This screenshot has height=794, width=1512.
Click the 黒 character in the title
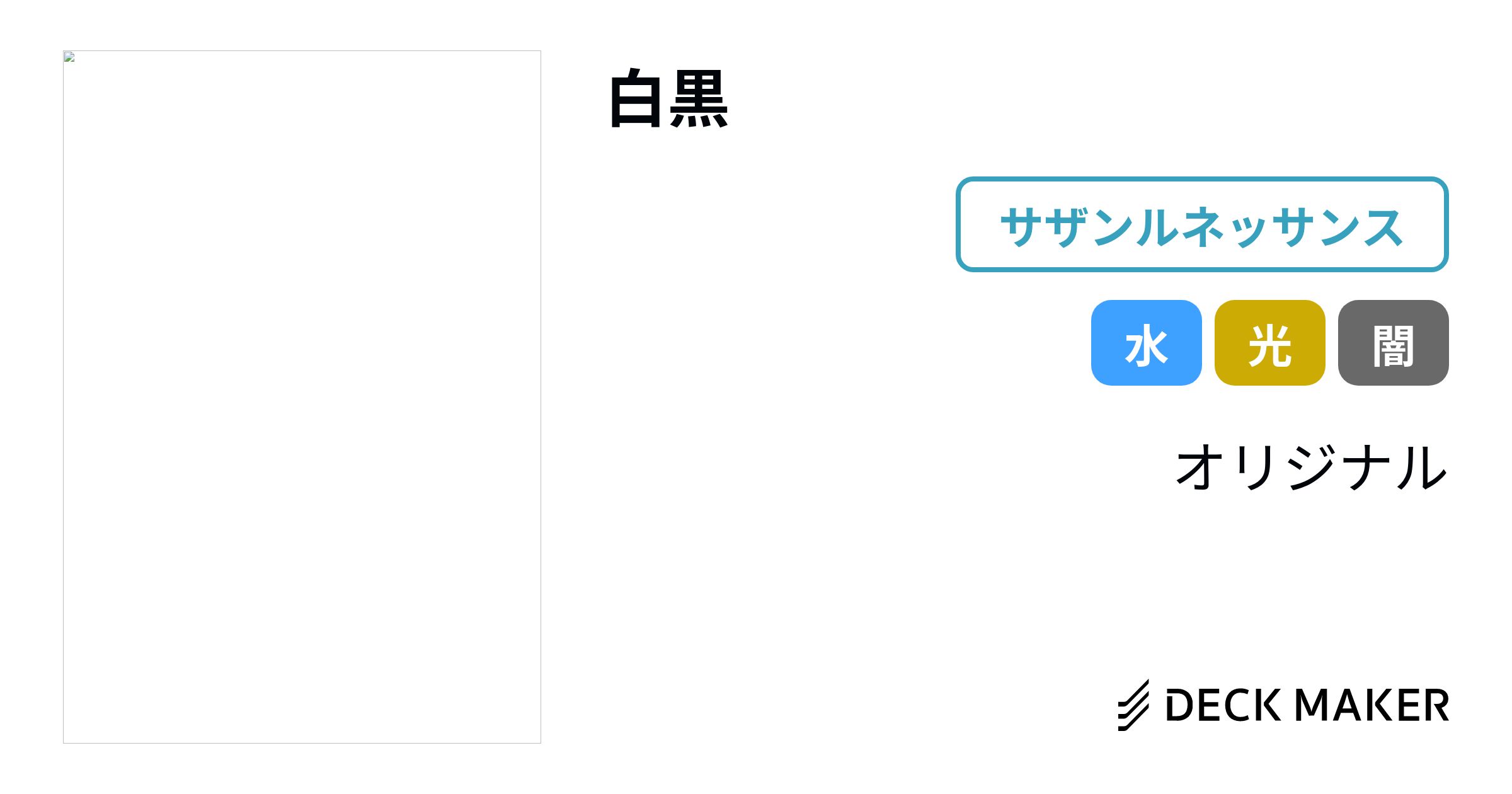pos(699,99)
